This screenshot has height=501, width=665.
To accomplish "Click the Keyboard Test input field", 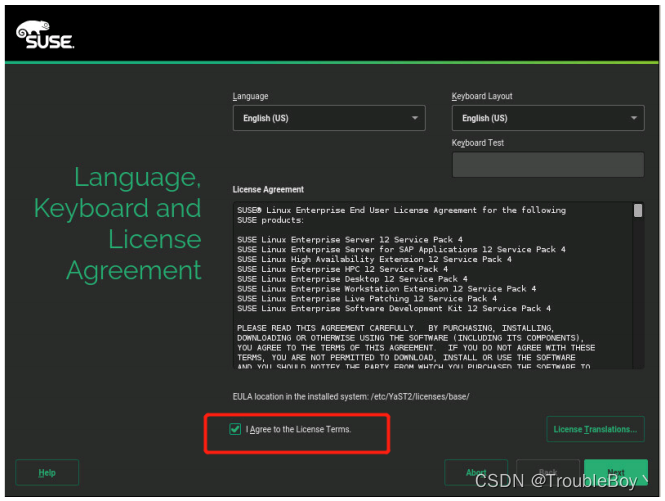I will coord(548,165).
